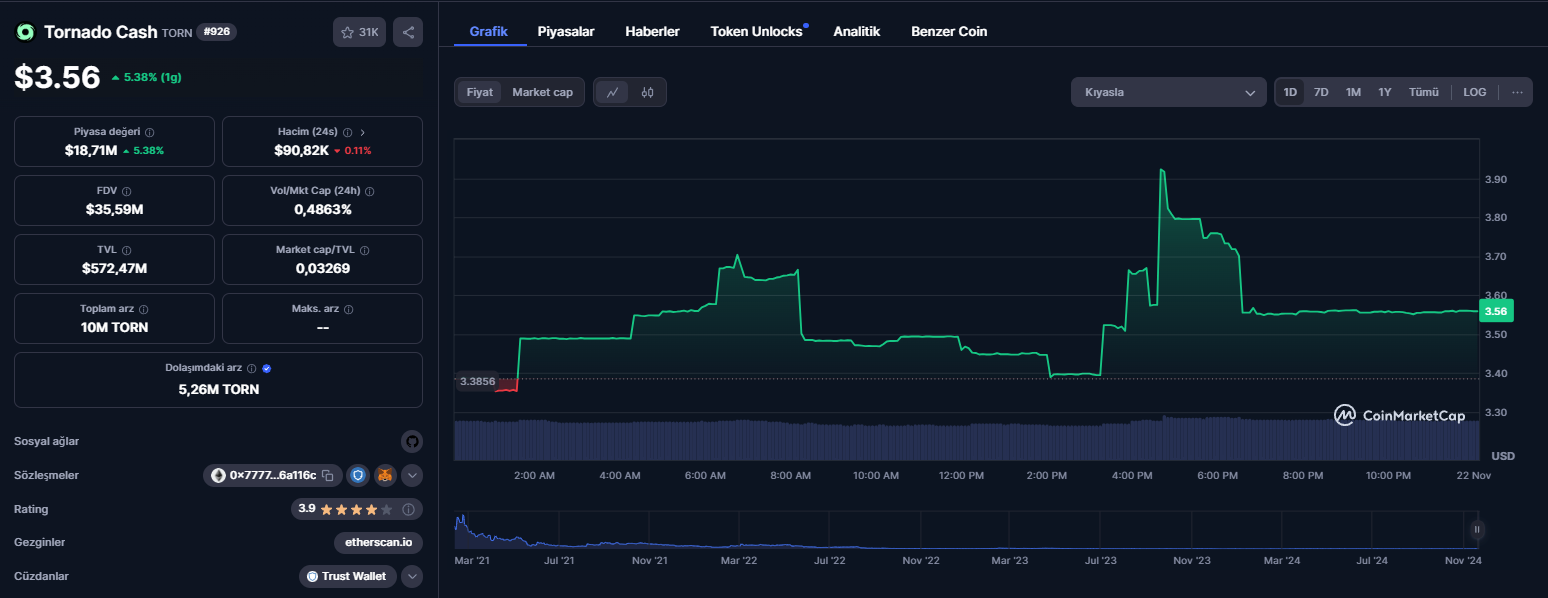Switch to candlestick chart view
This screenshot has width=1548, height=598.
(x=647, y=92)
